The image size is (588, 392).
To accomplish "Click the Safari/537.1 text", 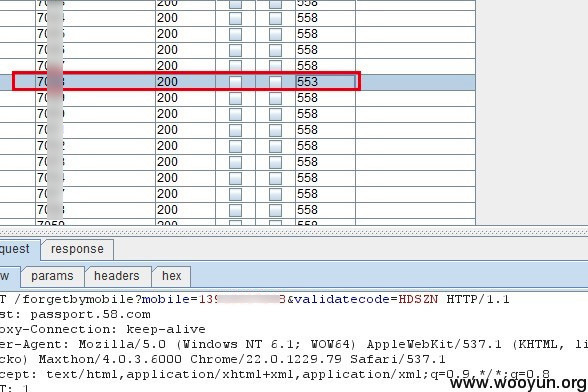I will tap(398, 359).
